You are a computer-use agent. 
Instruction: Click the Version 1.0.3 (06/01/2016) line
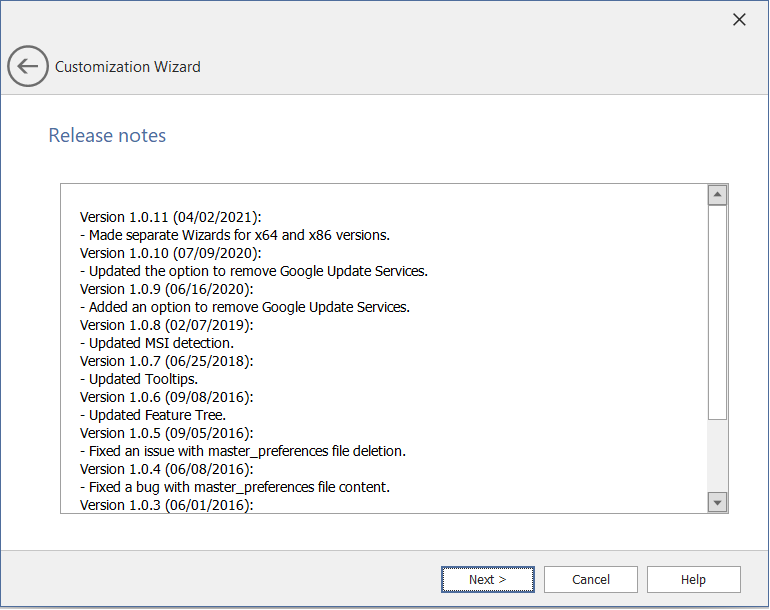point(166,505)
